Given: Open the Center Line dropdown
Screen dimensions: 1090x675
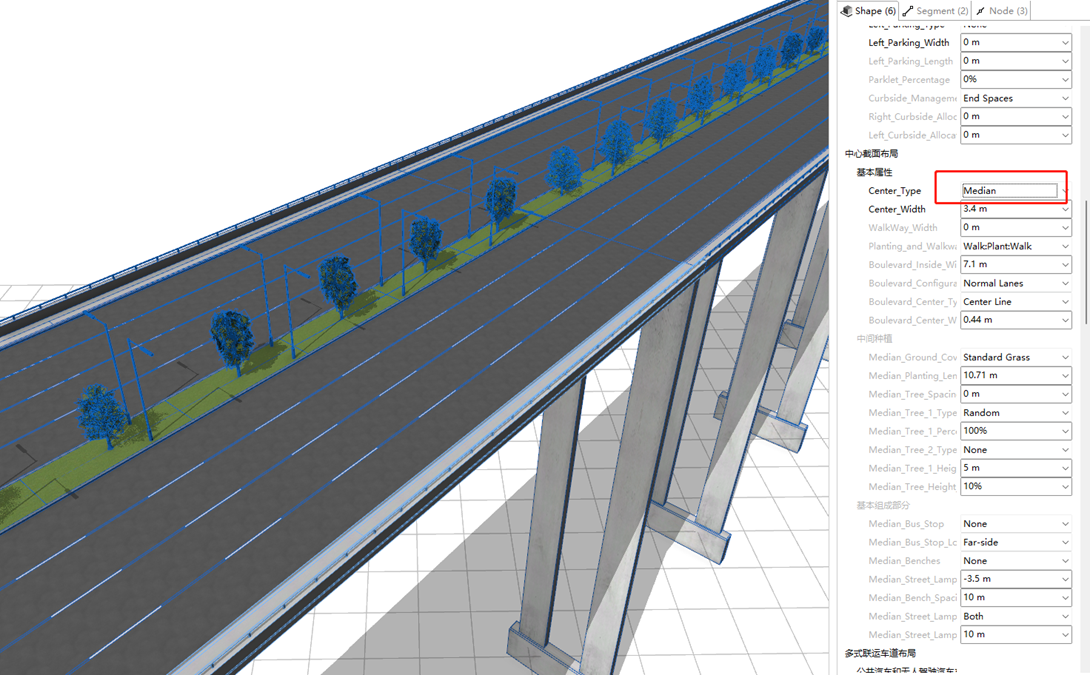Looking at the screenshot, I should point(1016,302).
